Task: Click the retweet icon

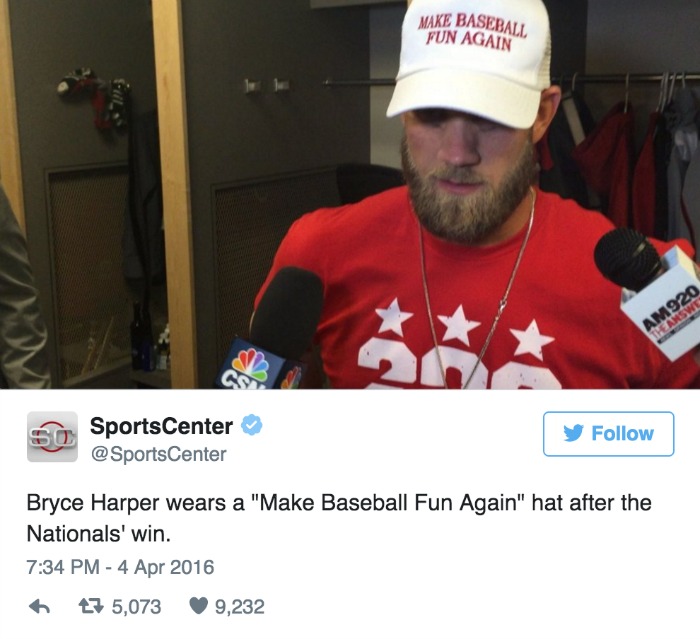Action: pos(91,606)
